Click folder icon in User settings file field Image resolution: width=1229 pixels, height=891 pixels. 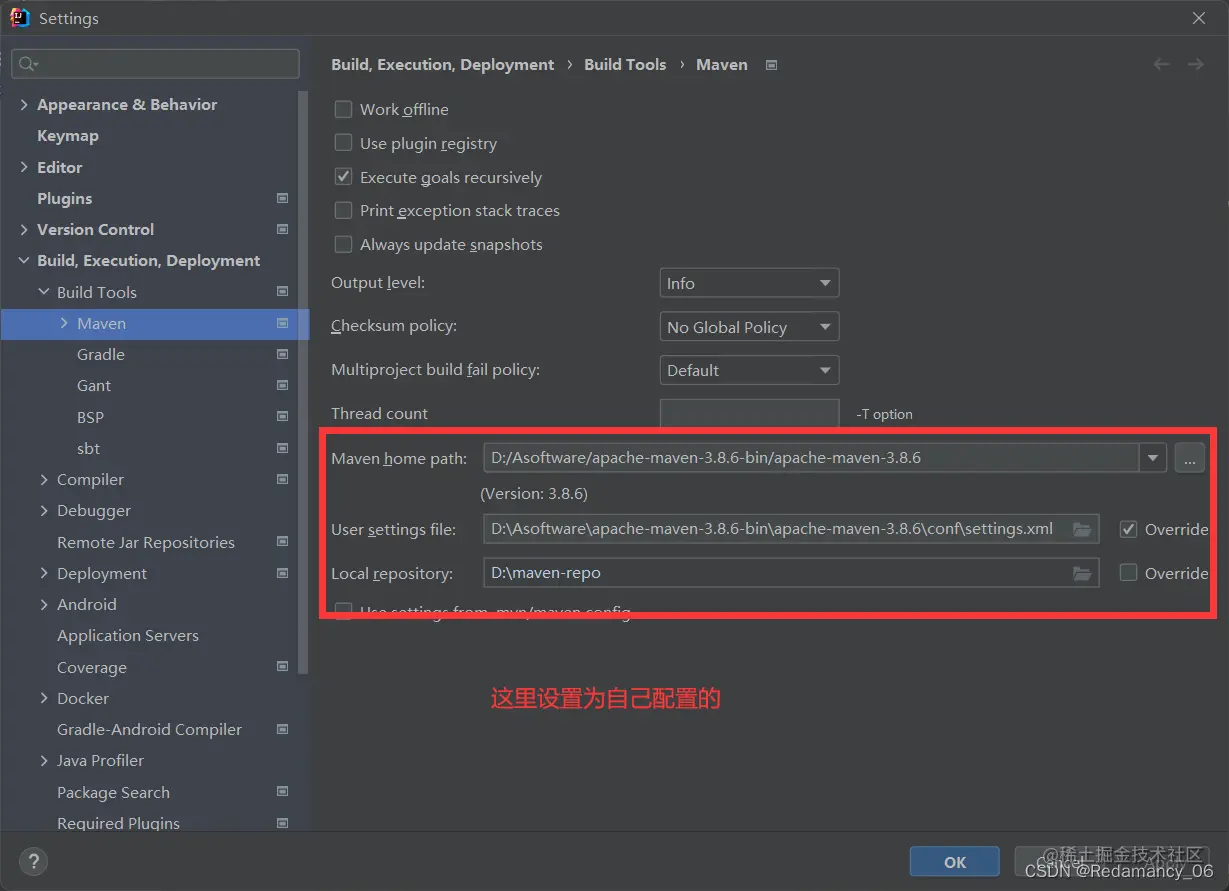(x=1082, y=529)
